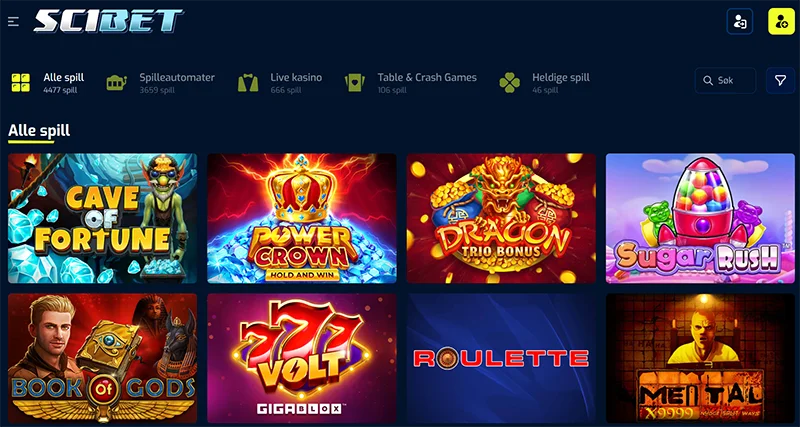Open the Dragon Trio Bonus game
Viewport: 800px width, 427px height.
click(501, 218)
